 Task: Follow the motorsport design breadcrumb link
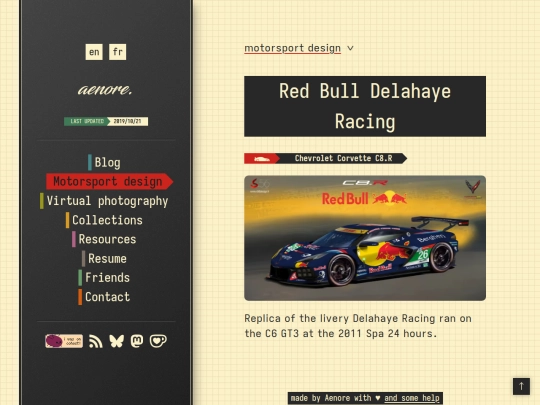292,48
